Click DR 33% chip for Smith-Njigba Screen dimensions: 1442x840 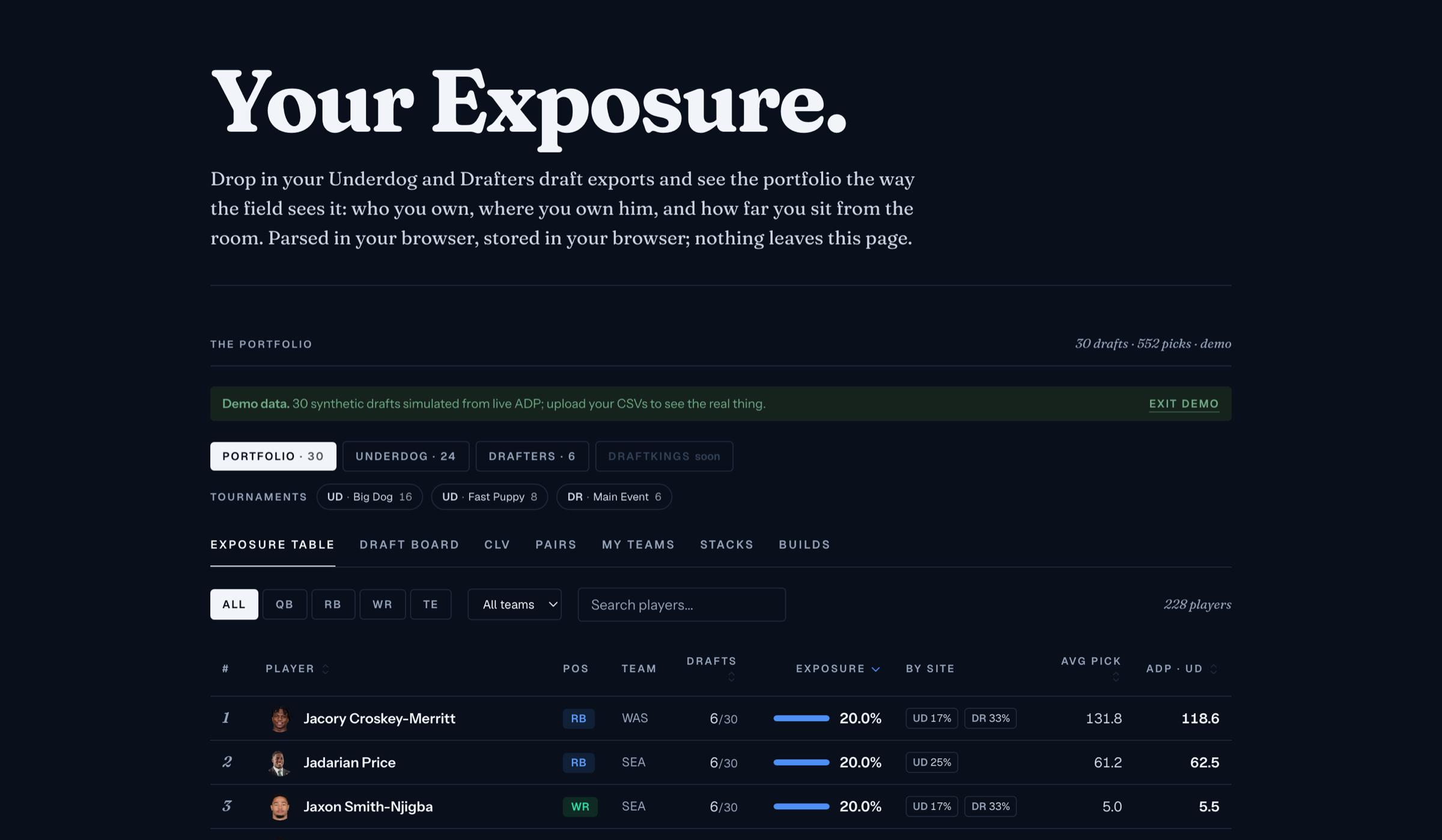click(990, 806)
